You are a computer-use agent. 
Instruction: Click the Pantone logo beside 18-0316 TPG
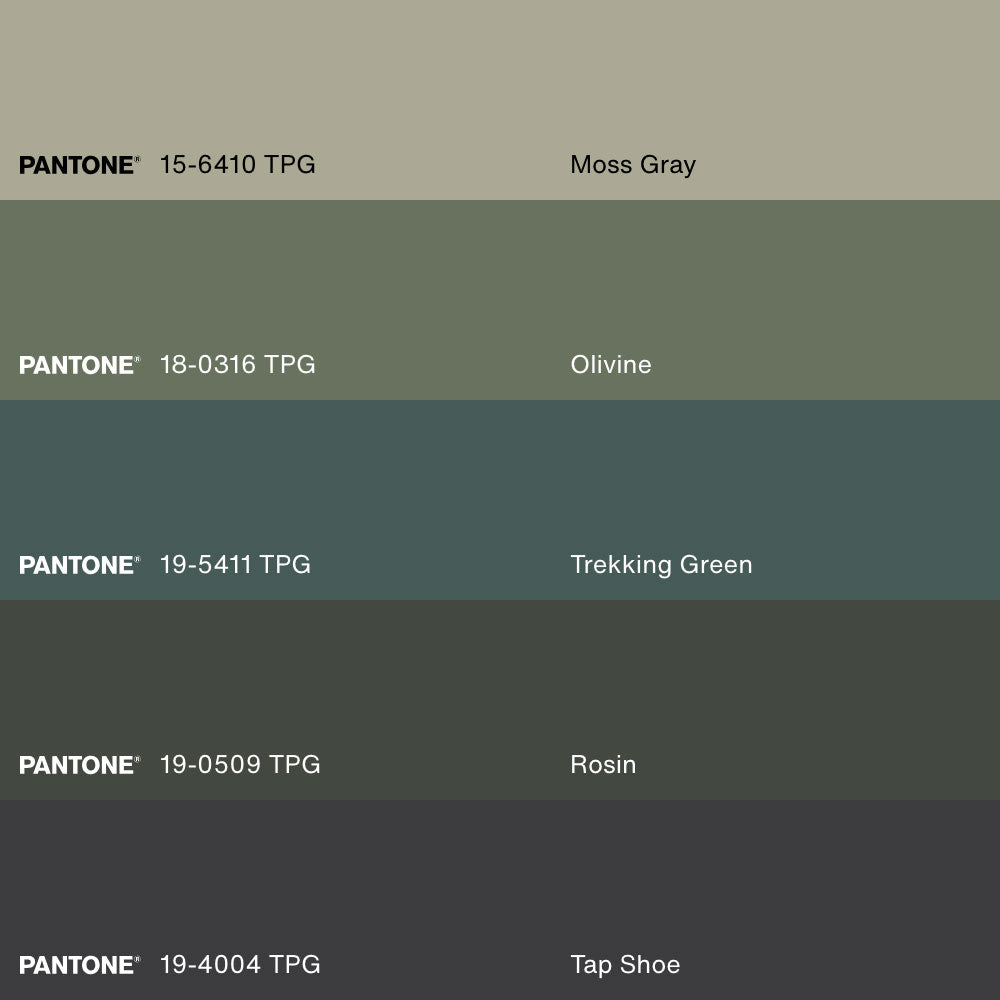pyautogui.click(x=79, y=365)
